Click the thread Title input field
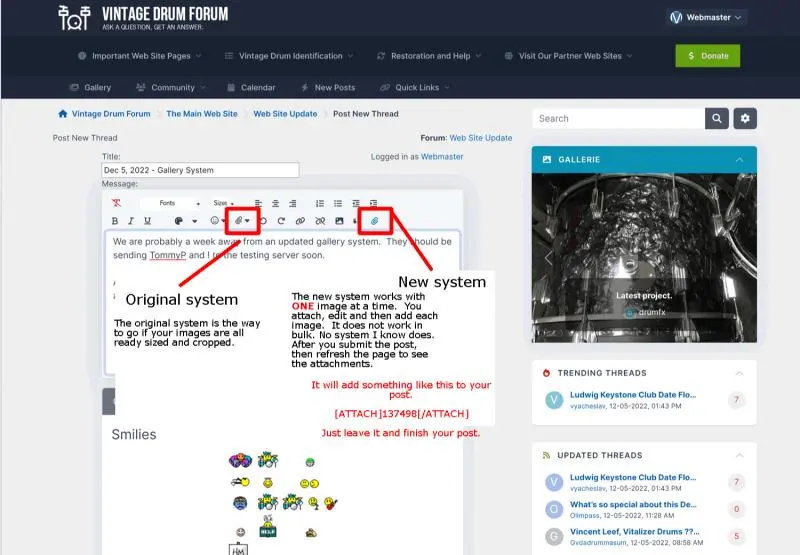Image resolution: width=800 pixels, height=555 pixels. [200, 170]
